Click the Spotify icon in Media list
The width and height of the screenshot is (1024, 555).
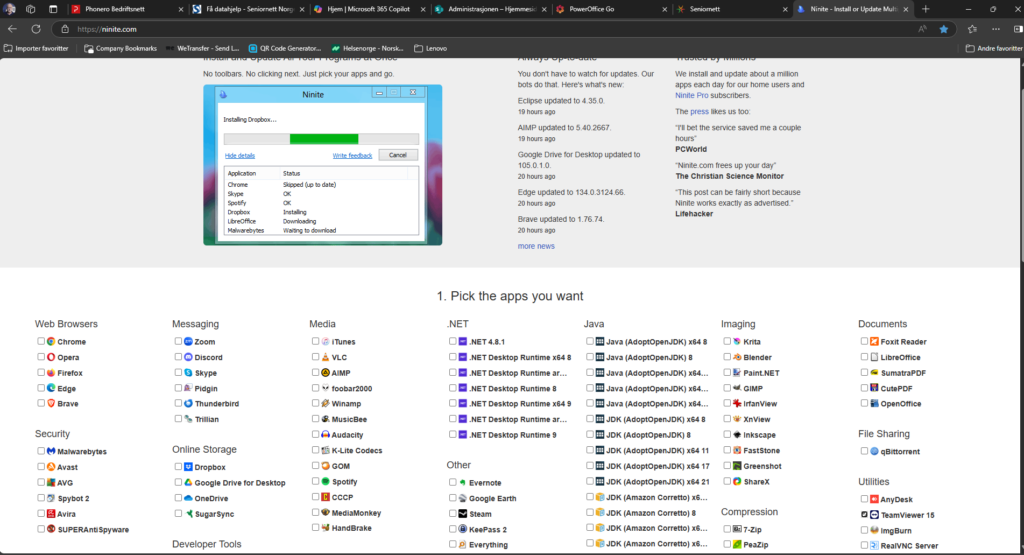325,482
